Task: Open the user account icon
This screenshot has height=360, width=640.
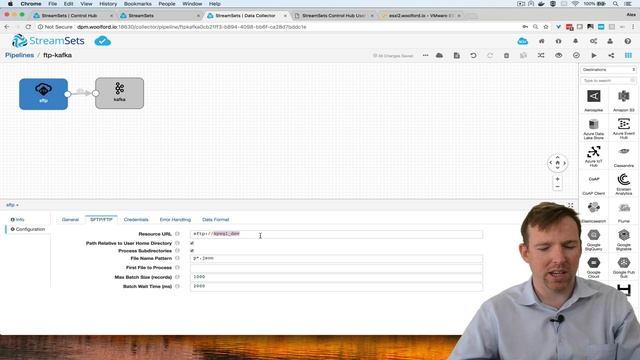Action: (610, 41)
